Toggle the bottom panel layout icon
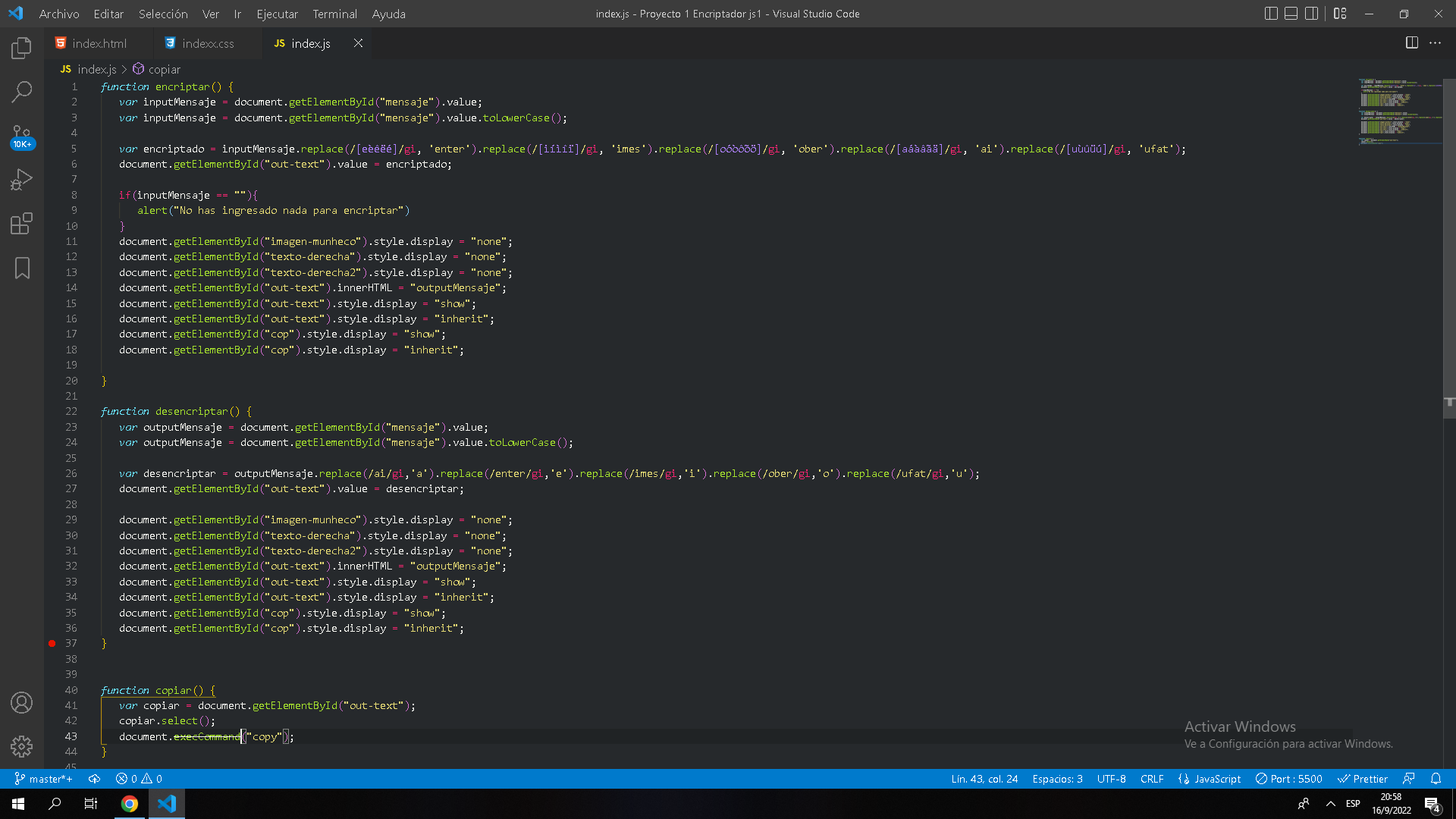 tap(1291, 14)
